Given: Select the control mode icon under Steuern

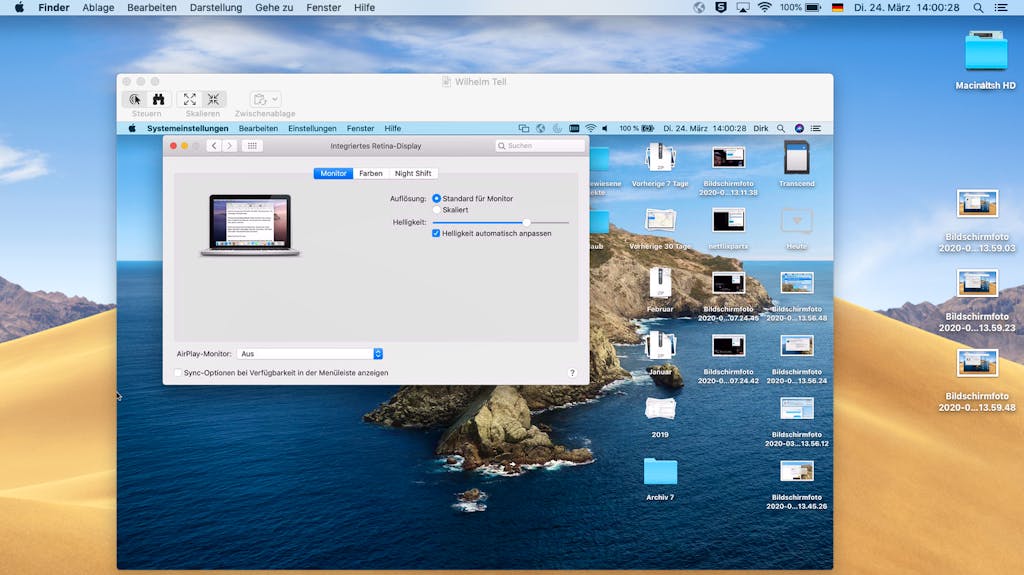Looking at the screenshot, I should pos(135,99).
